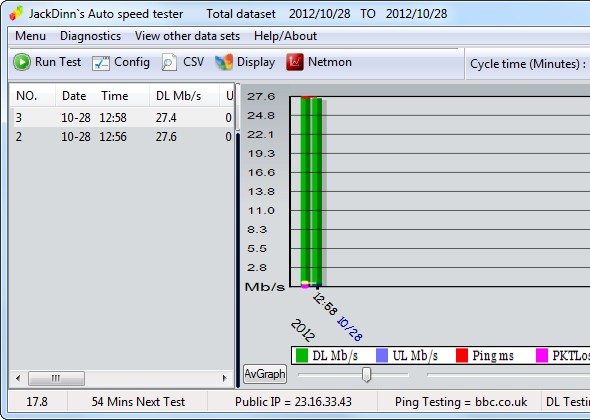Click the second slider track right of AvGraph

(x=508, y=374)
